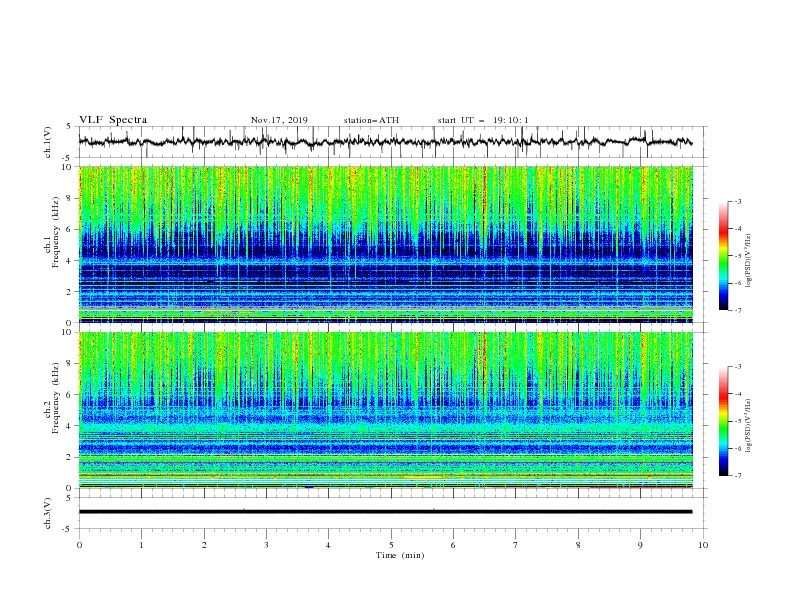The width and height of the screenshot is (792, 612).
Task: Click the "-5" tick on ch.3(V) axis
Action: coord(67,529)
